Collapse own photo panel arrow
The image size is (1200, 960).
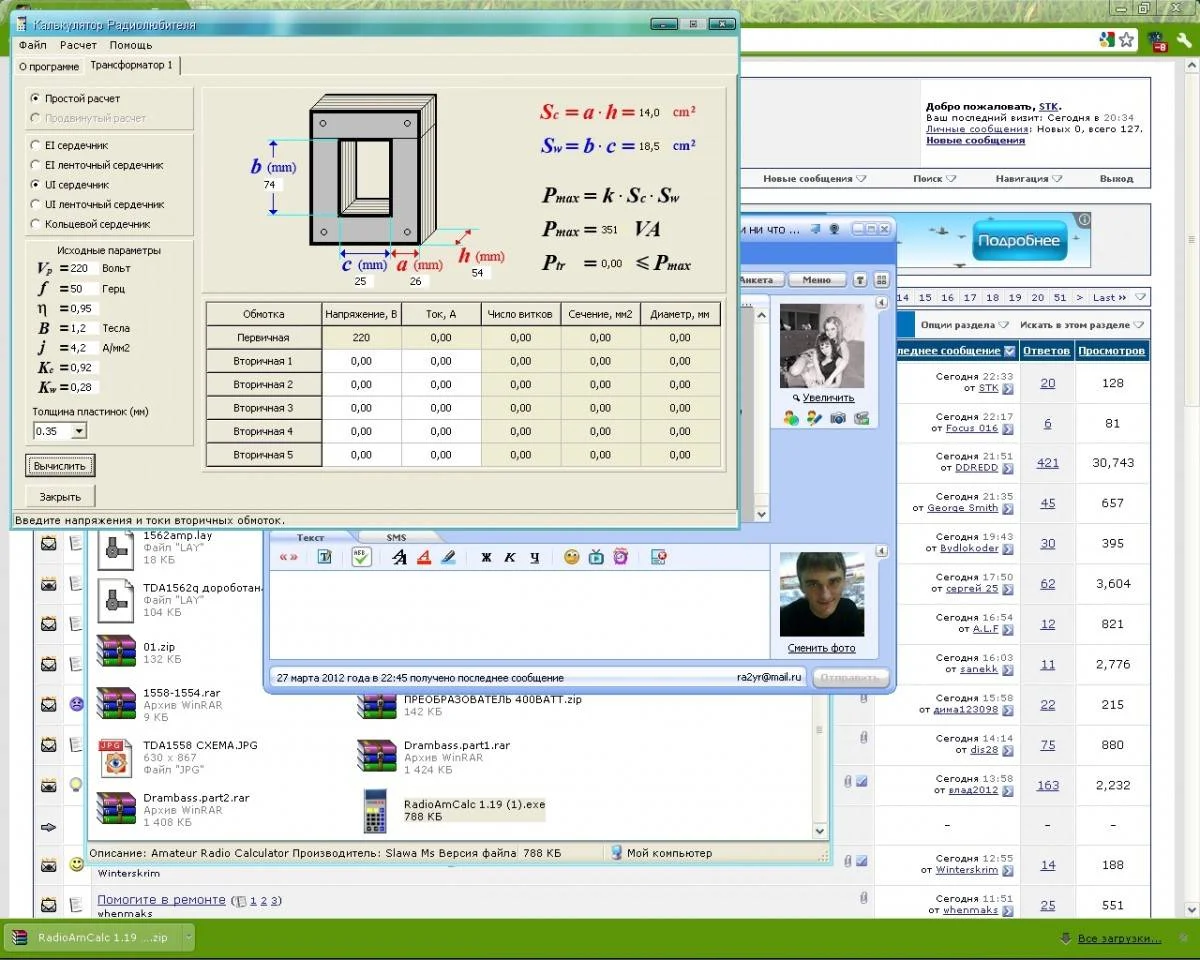coord(882,551)
